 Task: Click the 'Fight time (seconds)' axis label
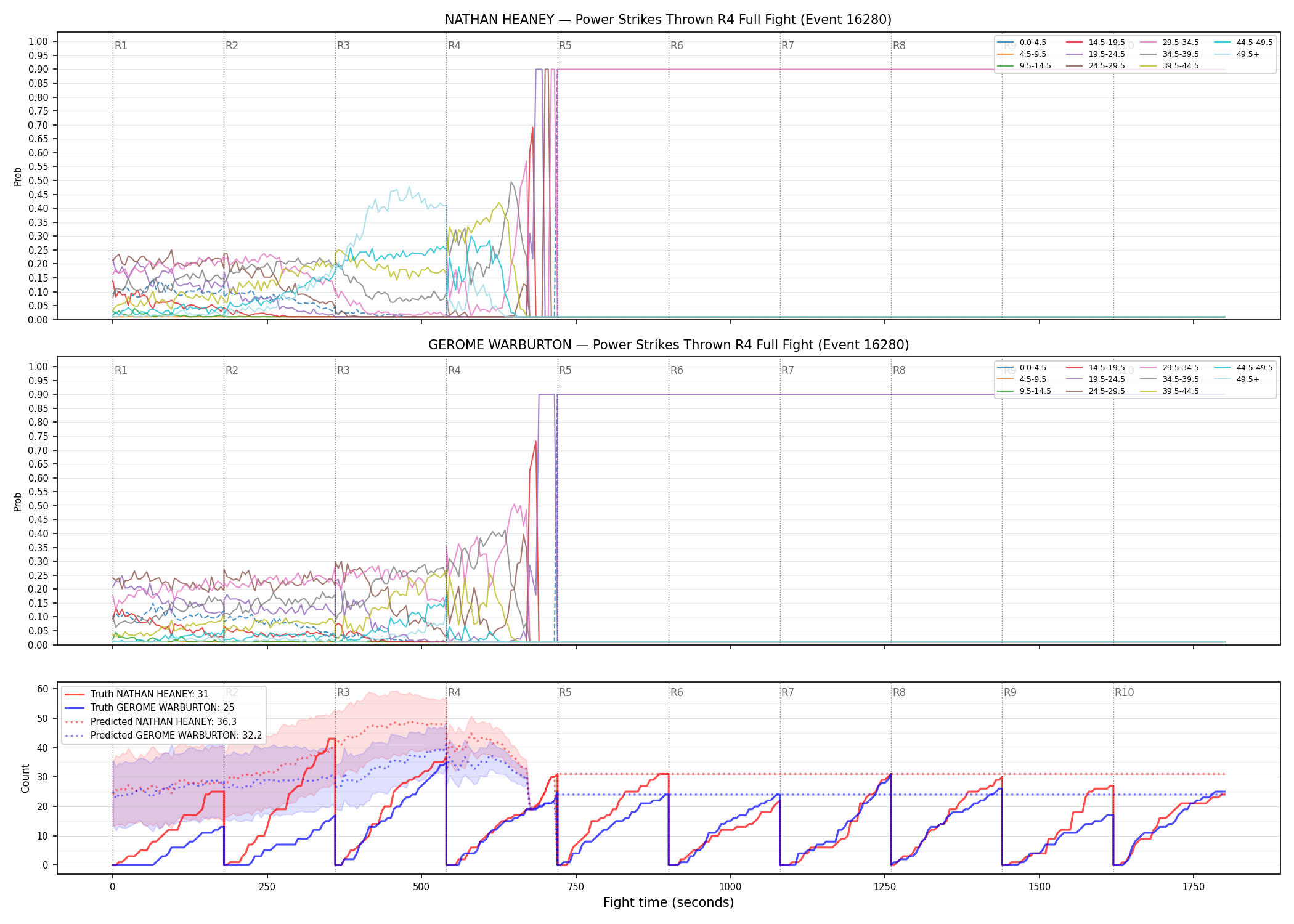pos(669,902)
